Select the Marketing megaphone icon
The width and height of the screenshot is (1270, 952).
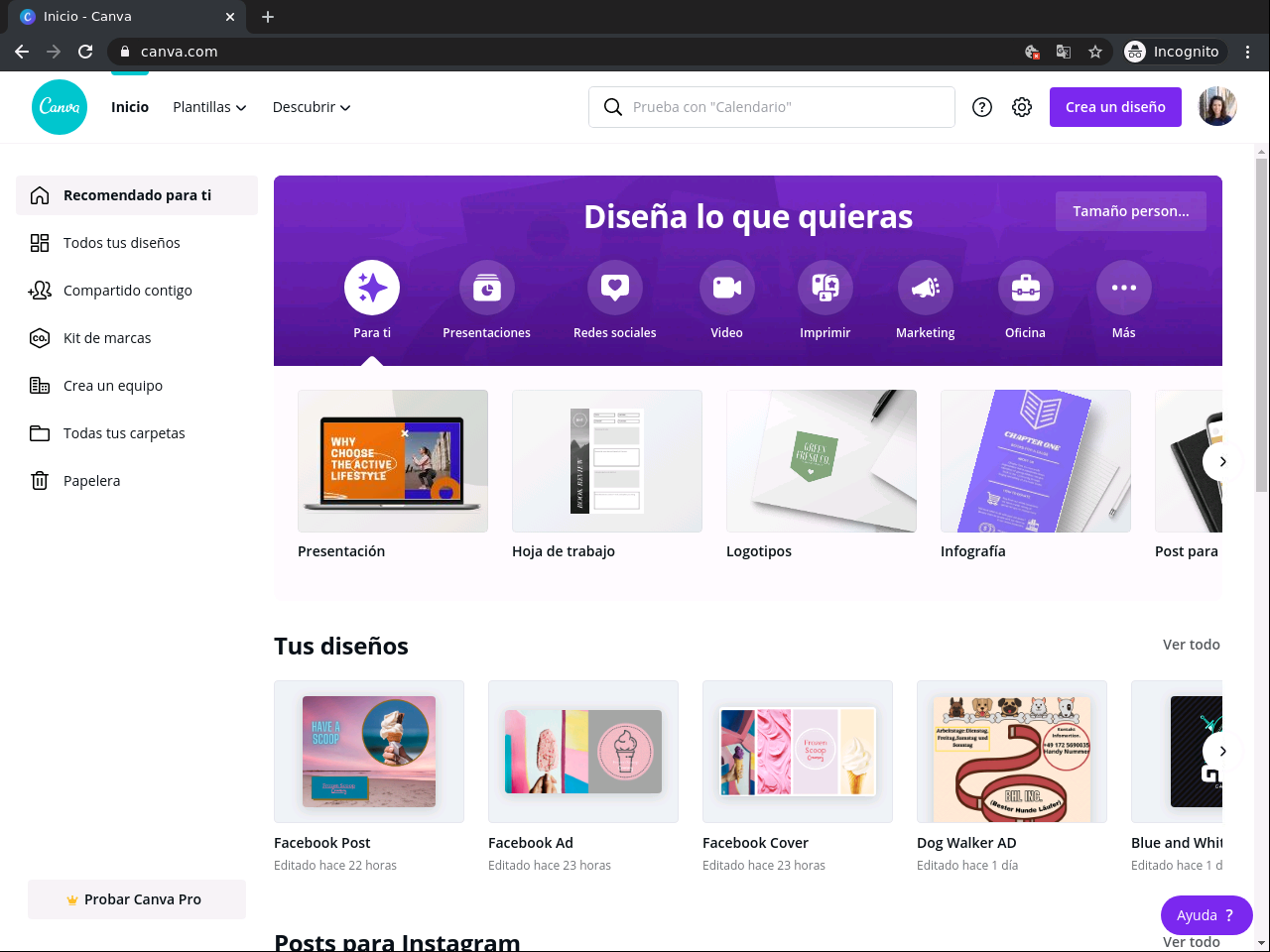(x=926, y=288)
